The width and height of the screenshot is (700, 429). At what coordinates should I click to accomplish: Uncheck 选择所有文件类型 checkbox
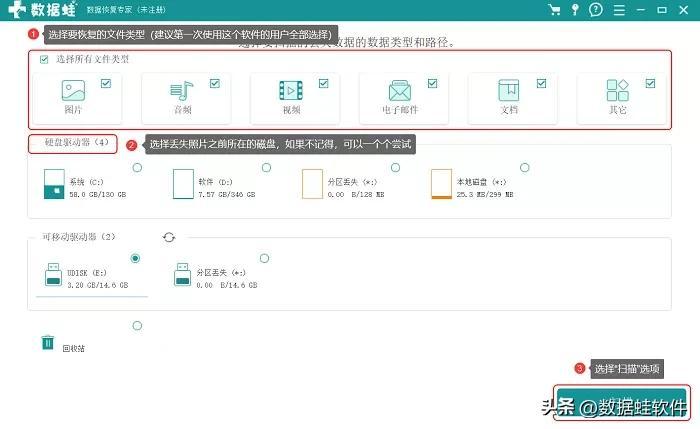(x=44, y=59)
